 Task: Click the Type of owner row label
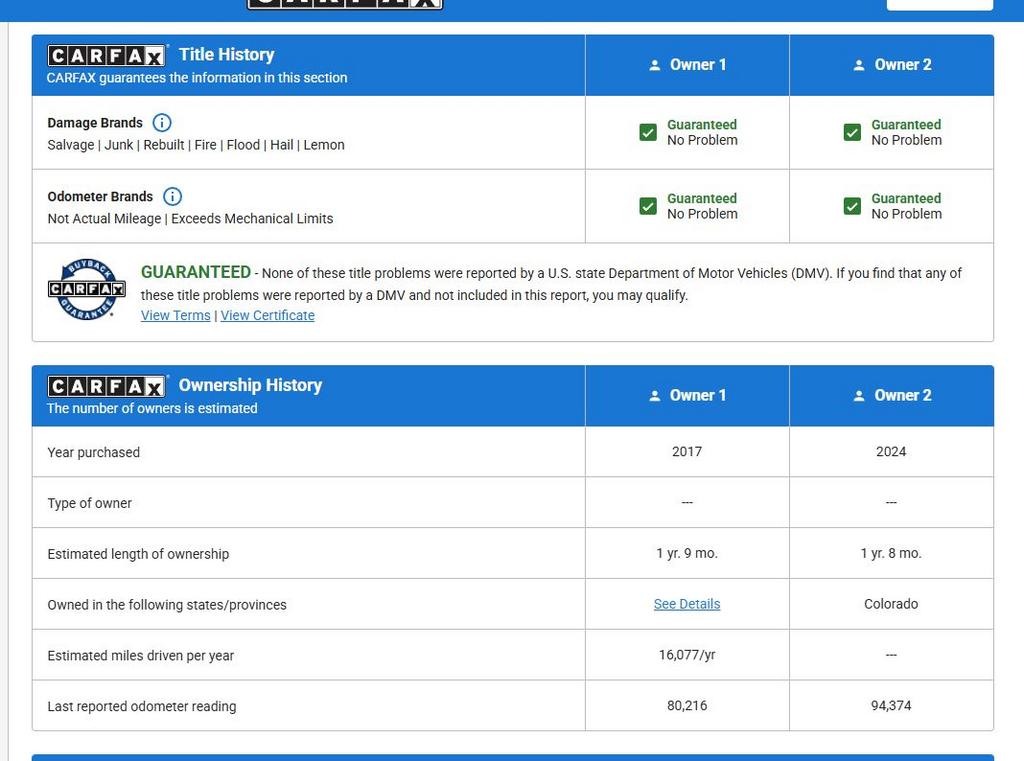[89, 503]
